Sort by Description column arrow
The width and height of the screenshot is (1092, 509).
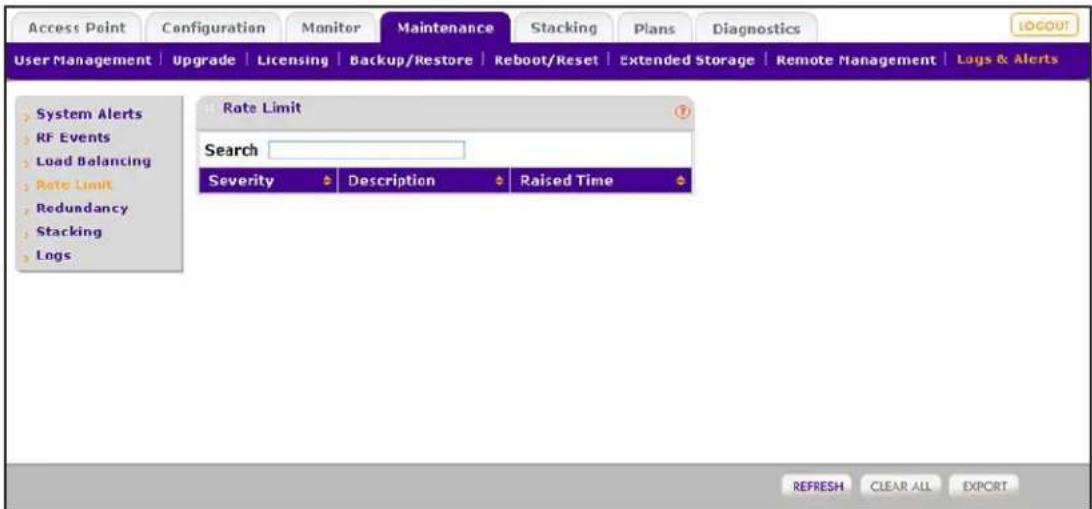coord(499,181)
